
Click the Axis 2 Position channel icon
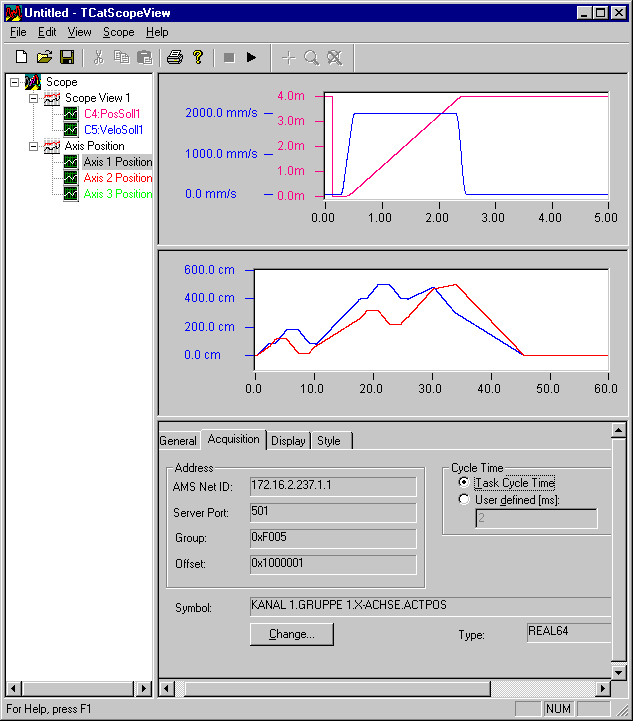click(71, 178)
